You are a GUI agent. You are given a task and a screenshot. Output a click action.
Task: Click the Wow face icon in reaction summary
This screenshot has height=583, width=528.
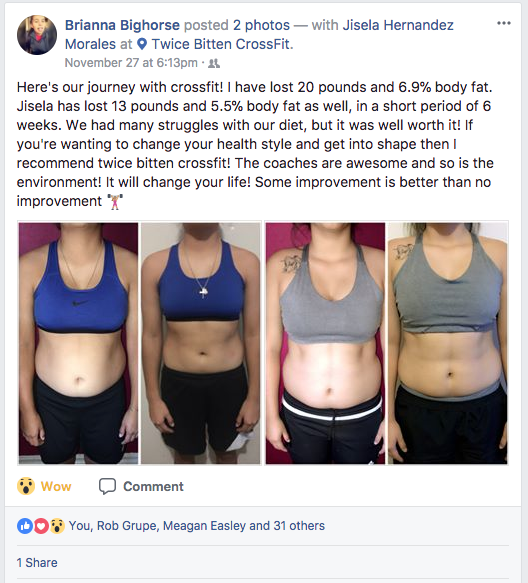(57, 526)
